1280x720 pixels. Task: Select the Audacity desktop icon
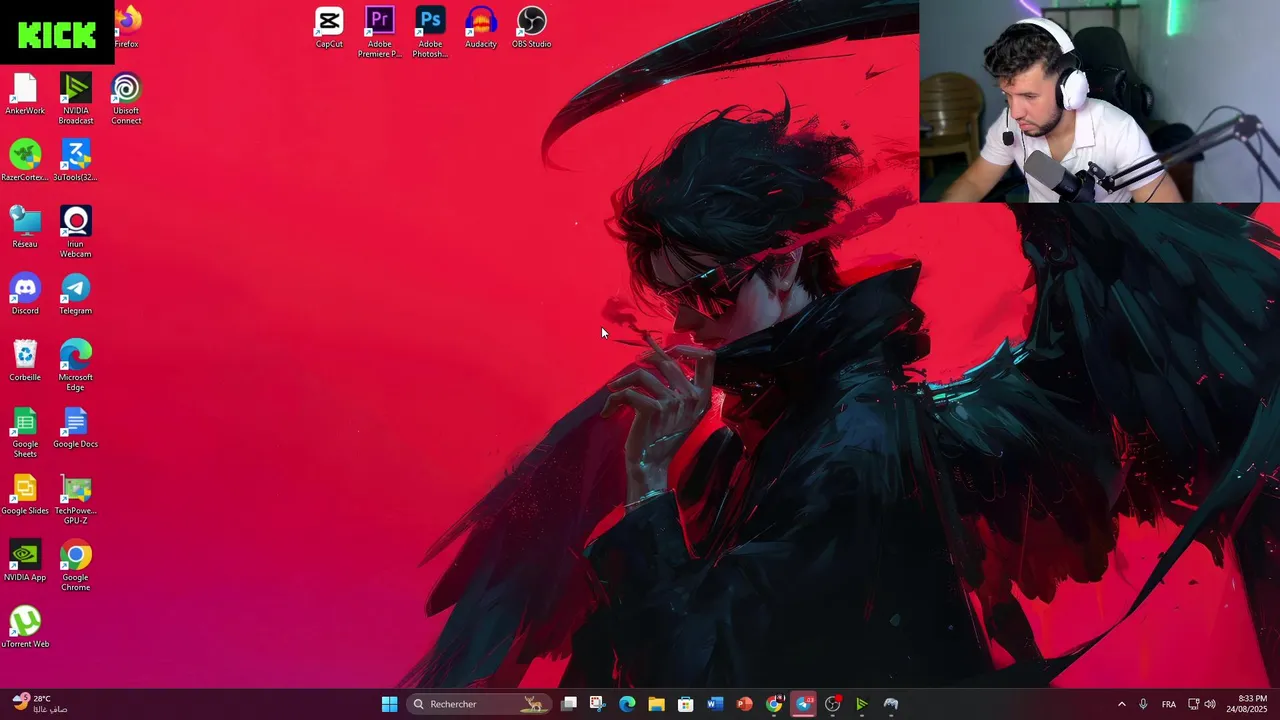(481, 27)
